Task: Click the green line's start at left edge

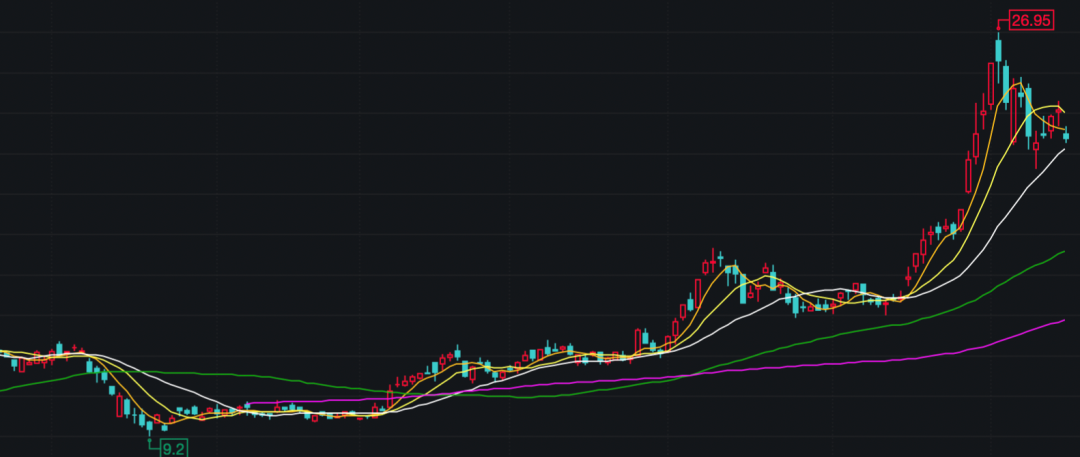Action: 3,389
